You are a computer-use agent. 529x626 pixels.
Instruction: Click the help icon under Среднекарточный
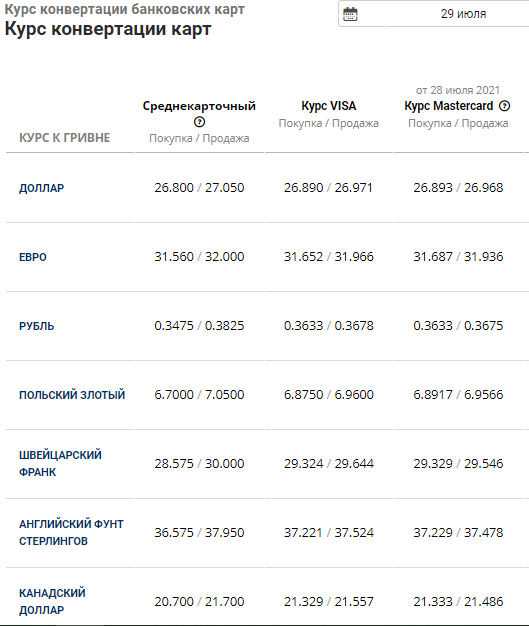199,122
